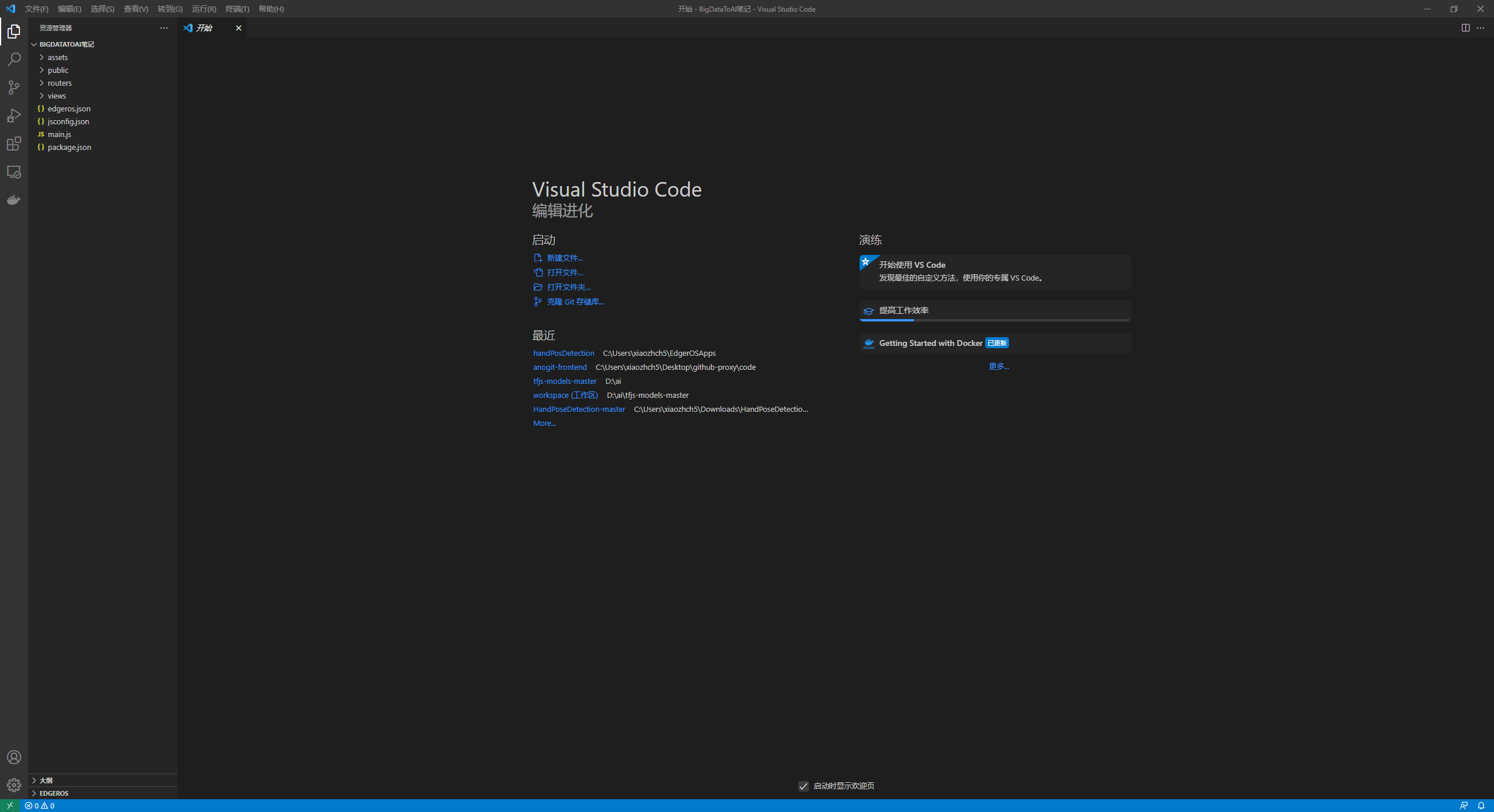Open the 运行(R) menu
This screenshot has width=1494, height=812.
click(204, 9)
